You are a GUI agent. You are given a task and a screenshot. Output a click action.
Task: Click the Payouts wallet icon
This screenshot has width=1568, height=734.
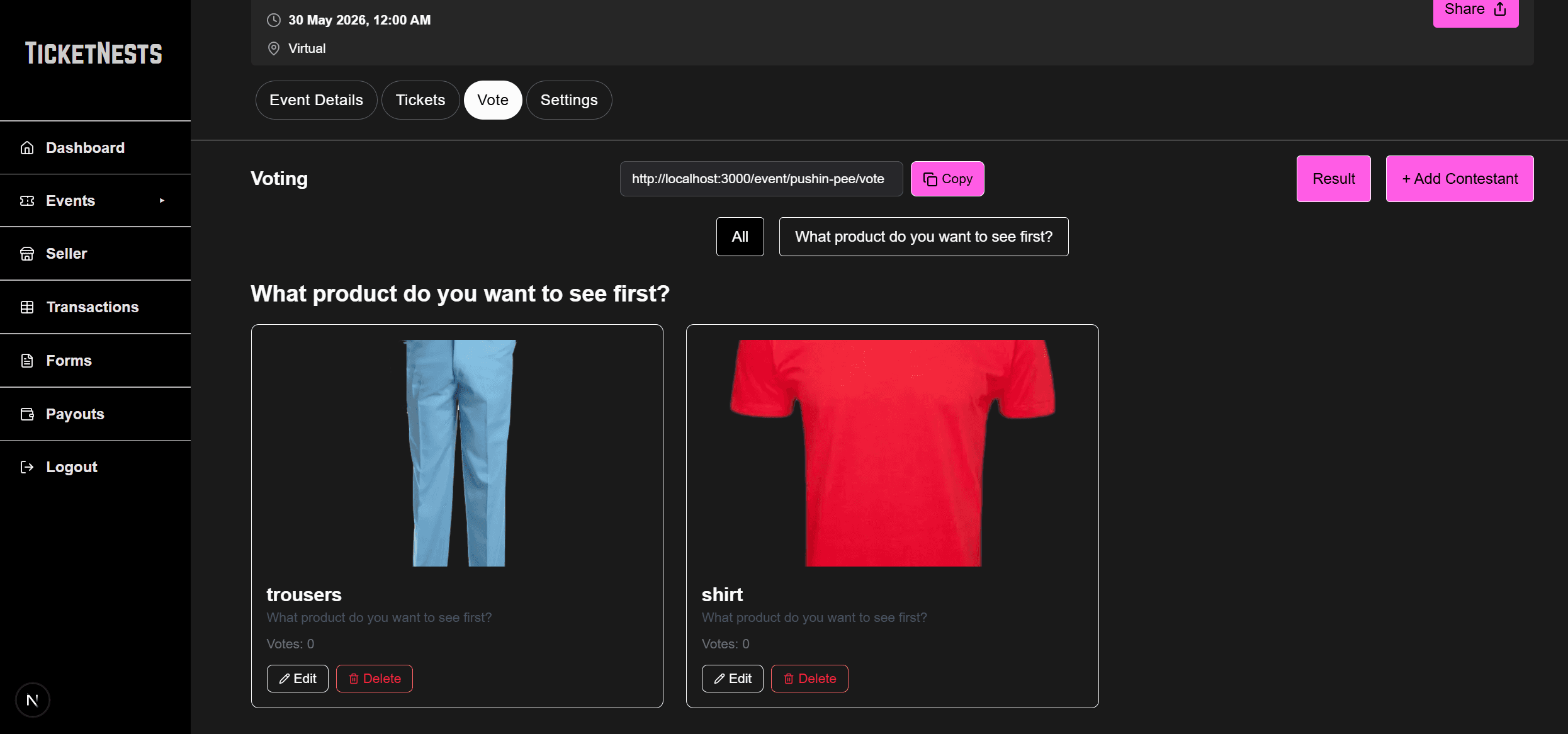[x=27, y=414]
